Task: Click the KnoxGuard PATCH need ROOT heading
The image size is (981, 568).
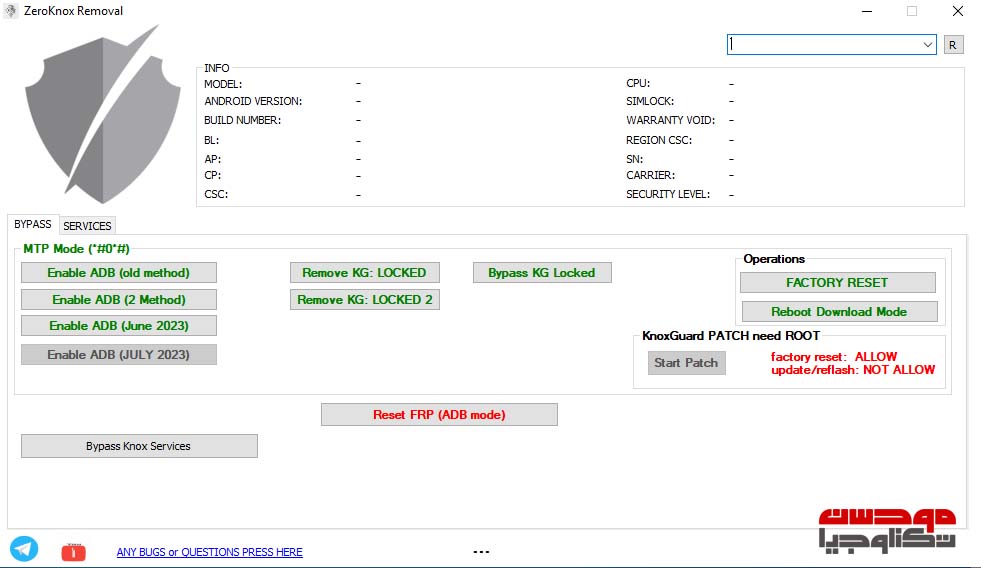Action: tap(731, 336)
